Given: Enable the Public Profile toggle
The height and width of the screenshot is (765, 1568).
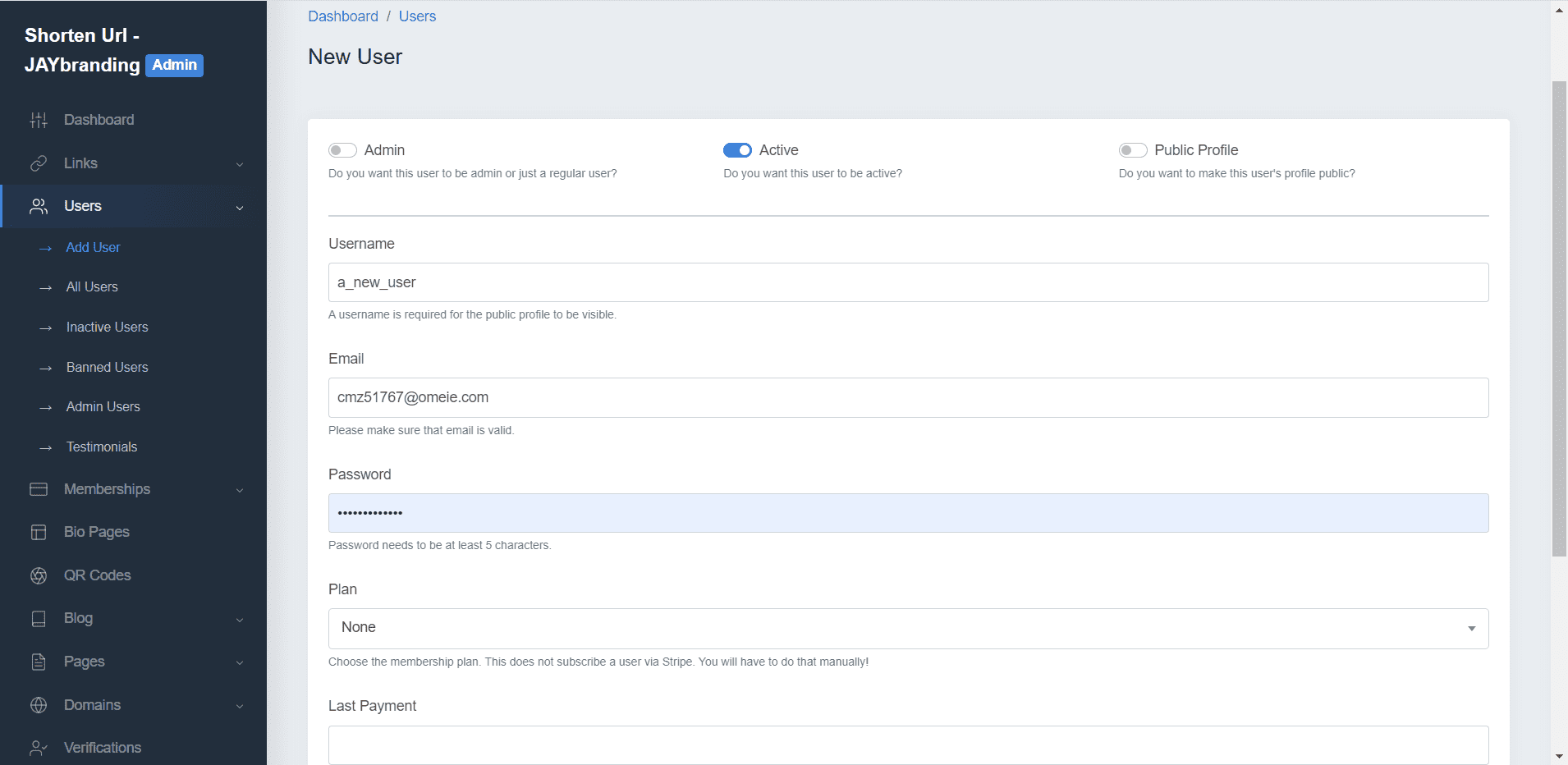Looking at the screenshot, I should tap(1133, 150).
